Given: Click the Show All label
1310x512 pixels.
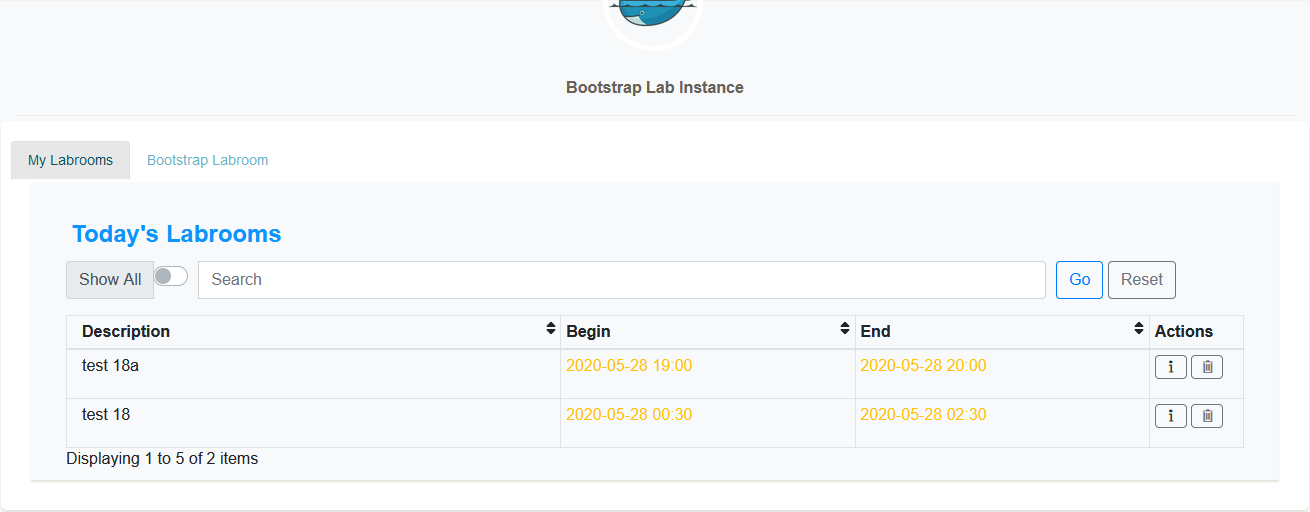Looking at the screenshot, I should [110, 280].
